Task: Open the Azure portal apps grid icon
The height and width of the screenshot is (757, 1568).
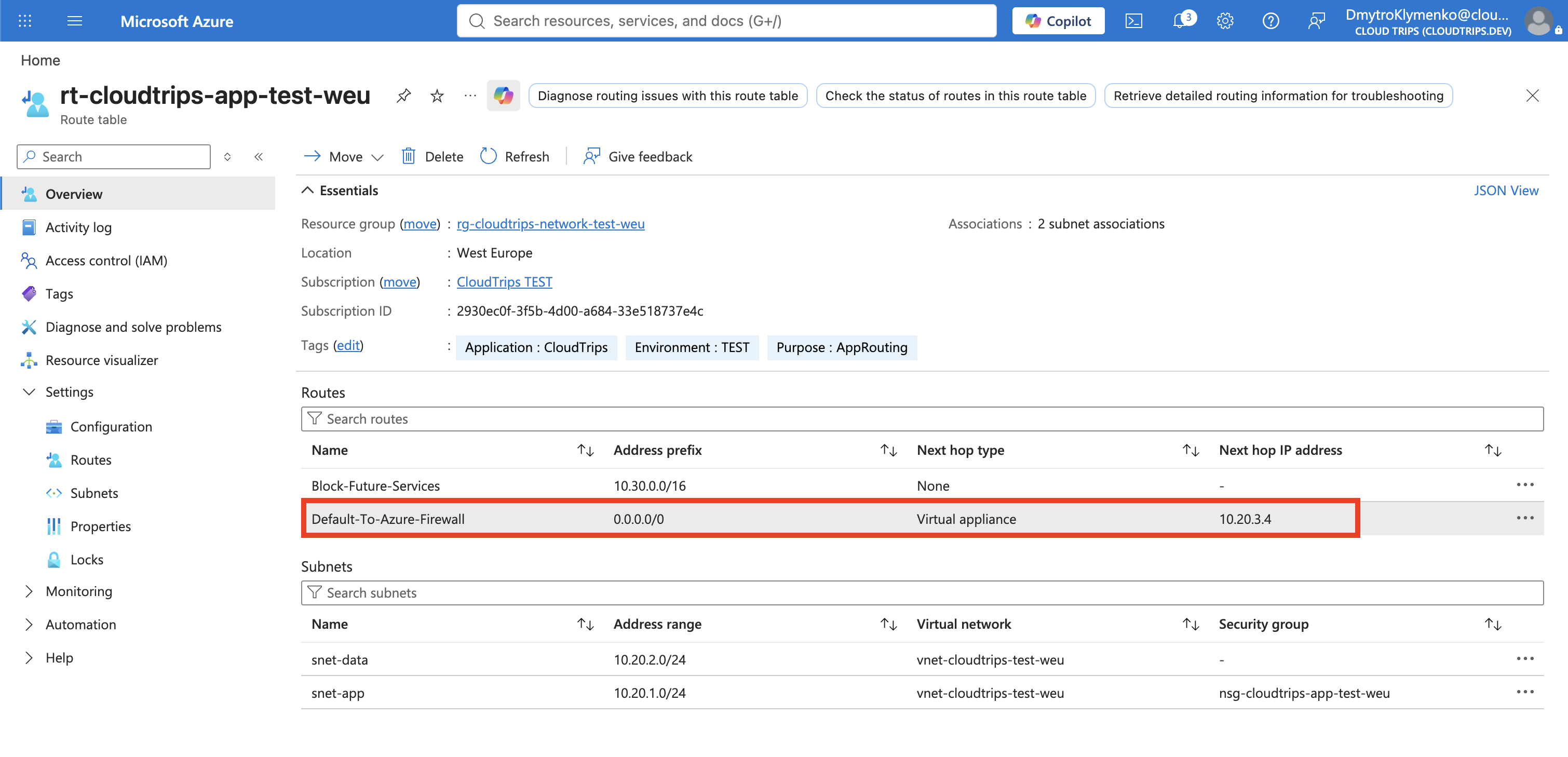Action: point(25,21)
